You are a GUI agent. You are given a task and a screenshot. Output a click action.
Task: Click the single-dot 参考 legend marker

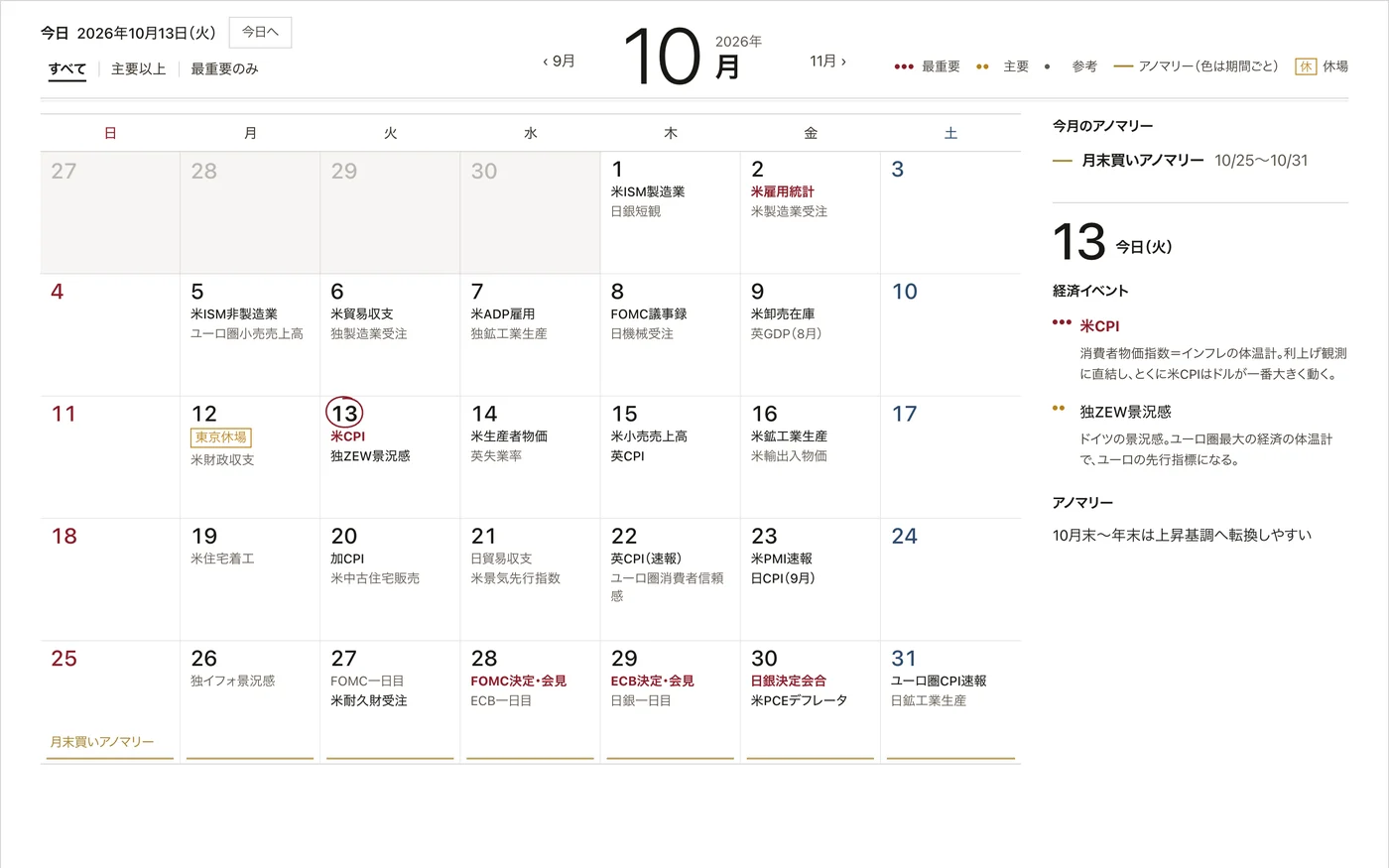1047,66
